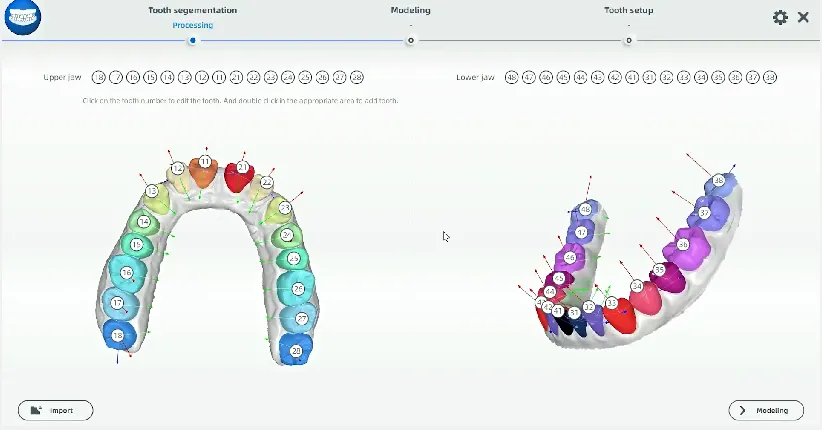822x430 pixels.
Task: Click the Modeling progress marker dot
Action: click(x=410, y=40)
